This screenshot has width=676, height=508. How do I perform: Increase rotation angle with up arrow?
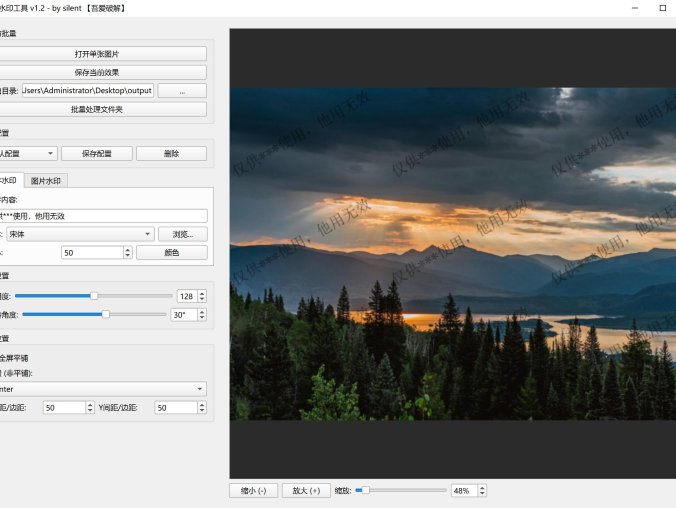[x=202, y=312]
